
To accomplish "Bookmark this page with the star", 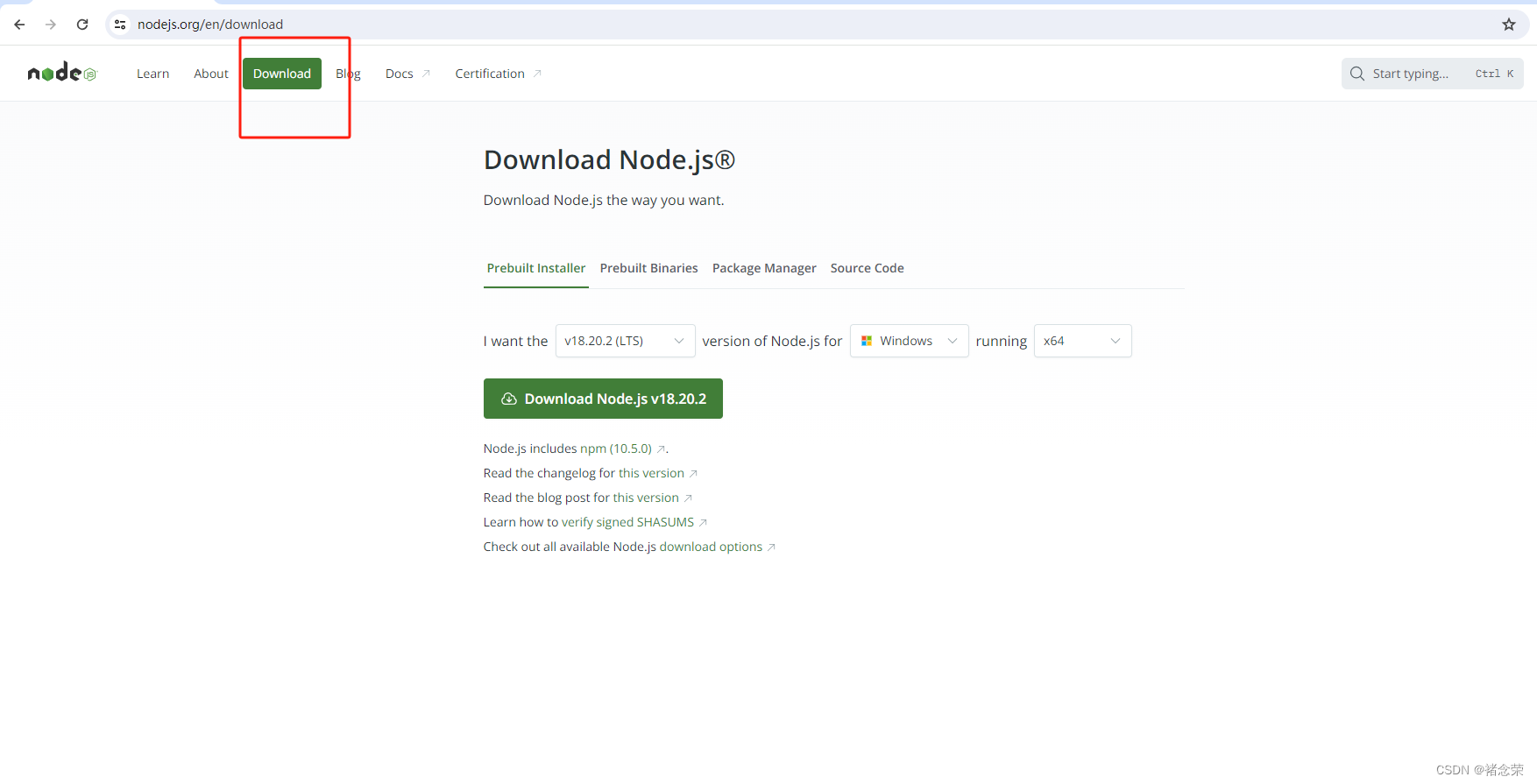I will tap(1509, 25).
